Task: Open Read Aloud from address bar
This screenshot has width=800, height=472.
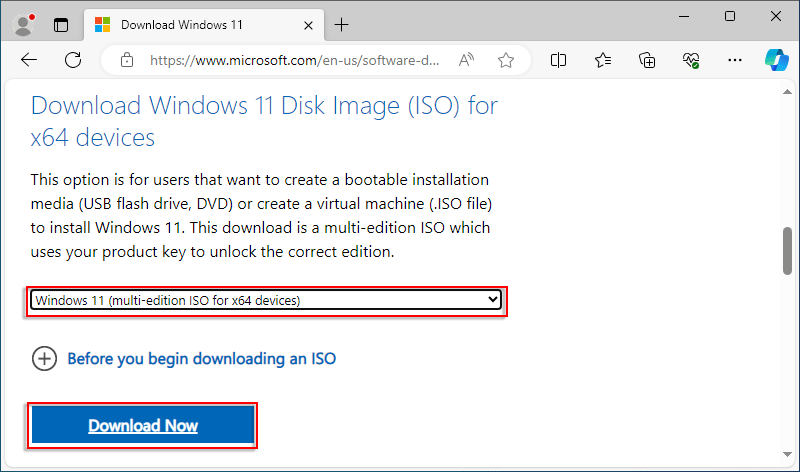Action: tap(466, 60)
